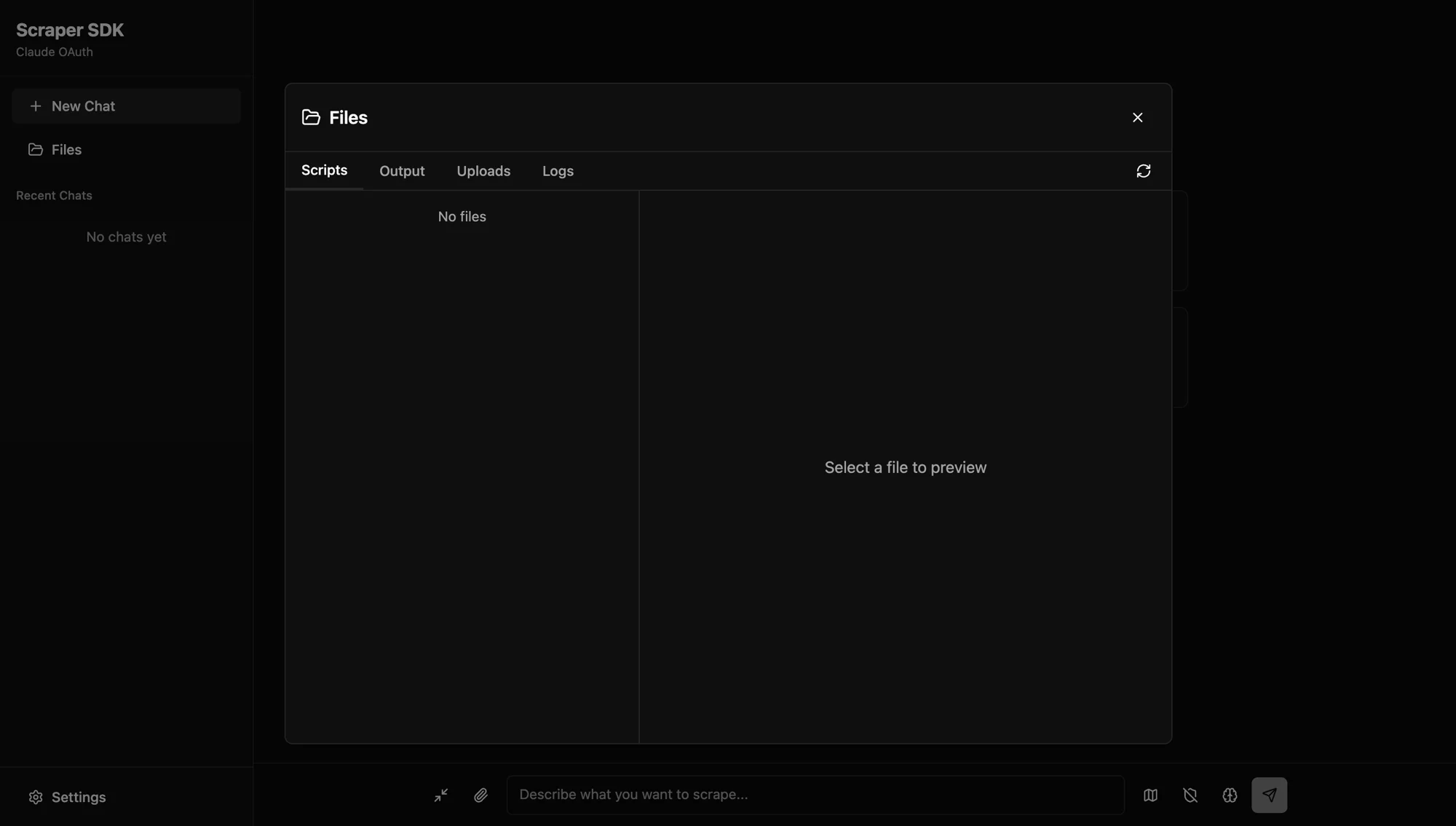This screenshot has height=826, width=1456.
Task: Click the Recent Chats heading
Action: [54, 196]
